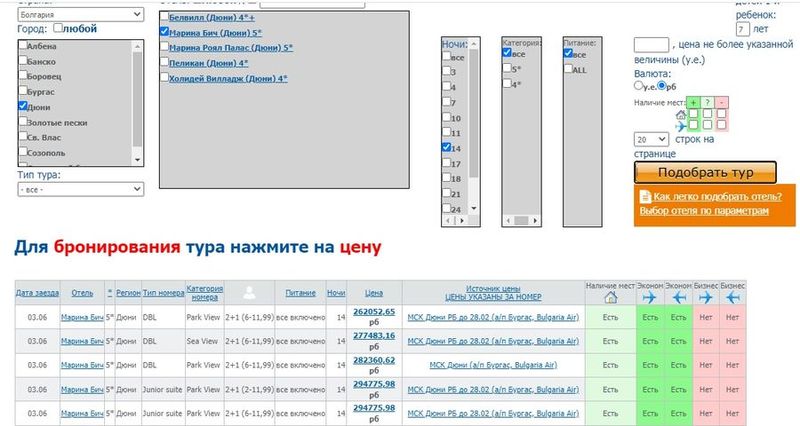Screen dimensions: 800x426
Task: Select the у.е. currency radio button
Action: [x=638, y=86]
